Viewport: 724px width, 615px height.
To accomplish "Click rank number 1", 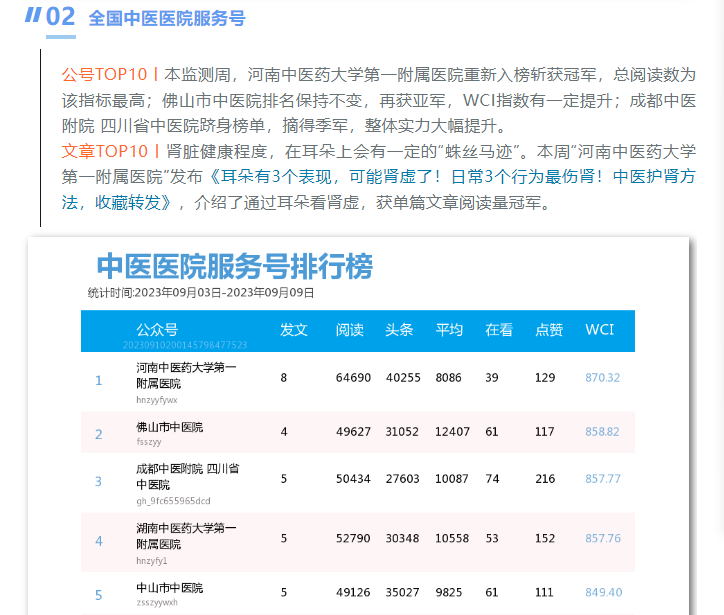I will (98, 380).
